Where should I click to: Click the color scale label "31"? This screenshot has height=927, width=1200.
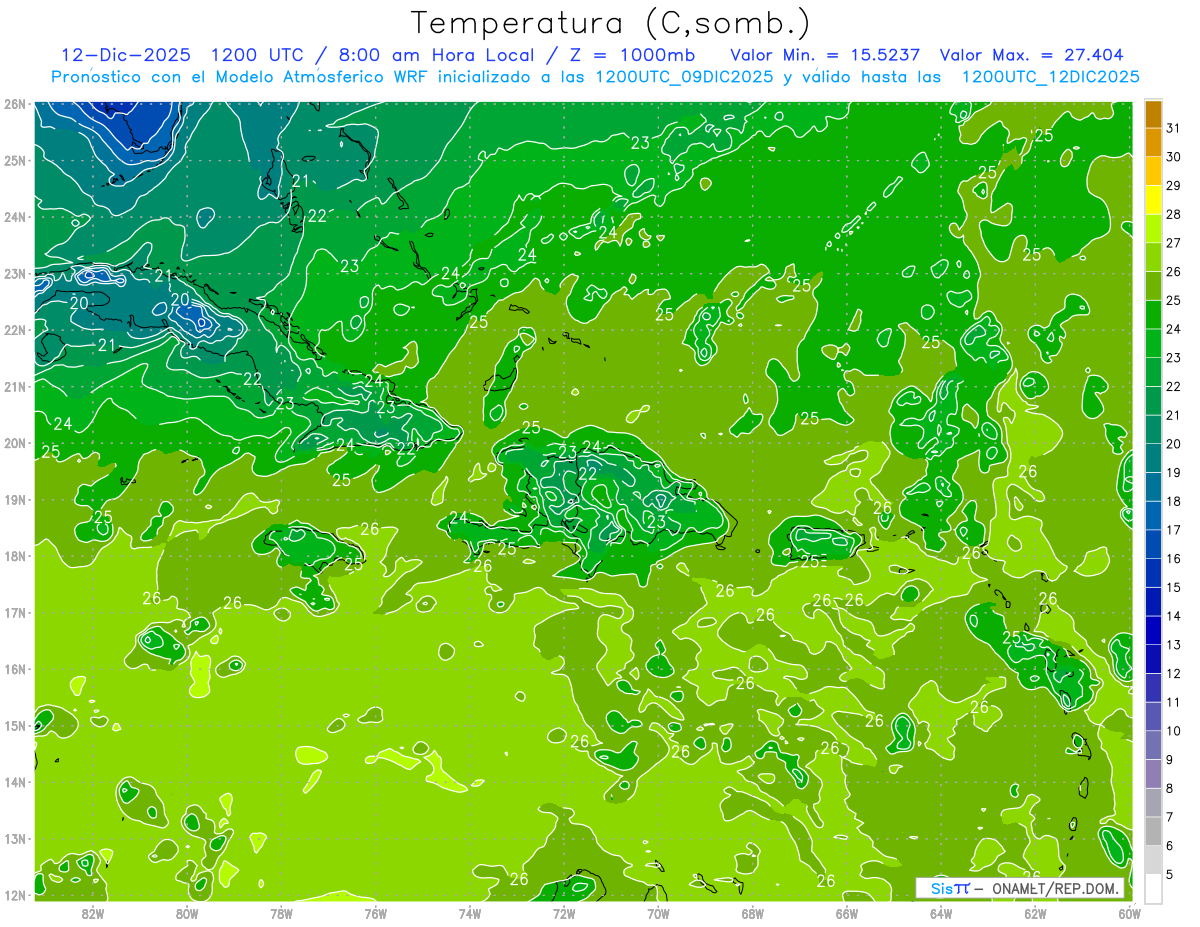pyautogui.click(x=1174, y=128)
